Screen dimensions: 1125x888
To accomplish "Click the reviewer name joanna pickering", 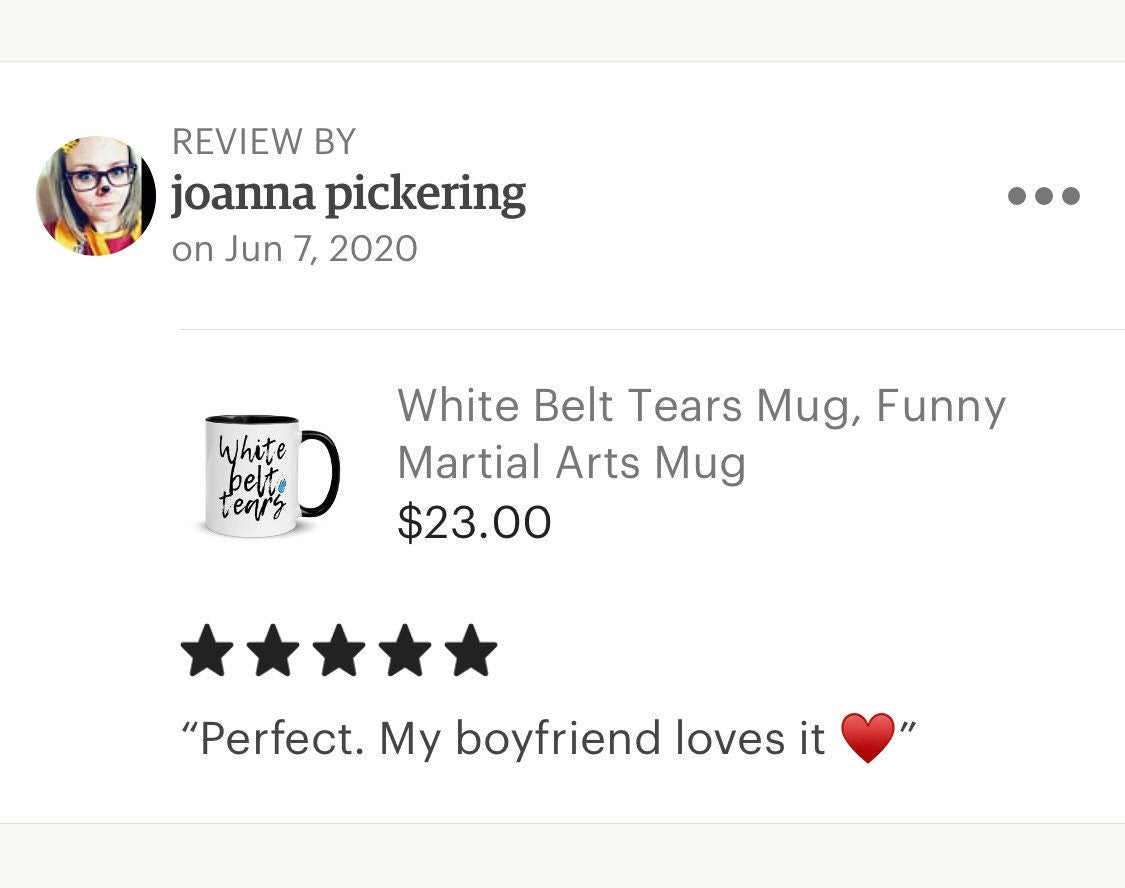I will pyautogui.click(x=348, y=196).
